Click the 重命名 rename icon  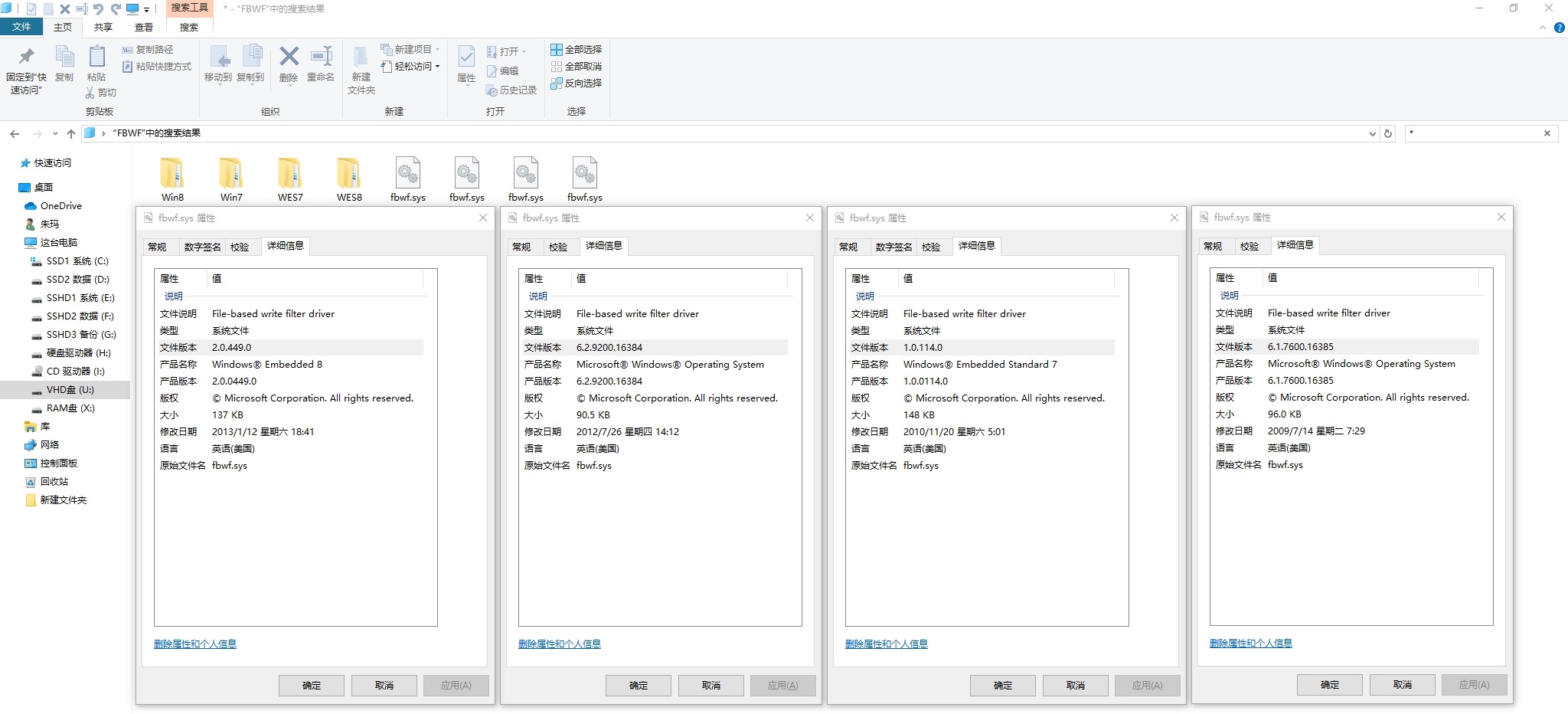pos(321,56)
